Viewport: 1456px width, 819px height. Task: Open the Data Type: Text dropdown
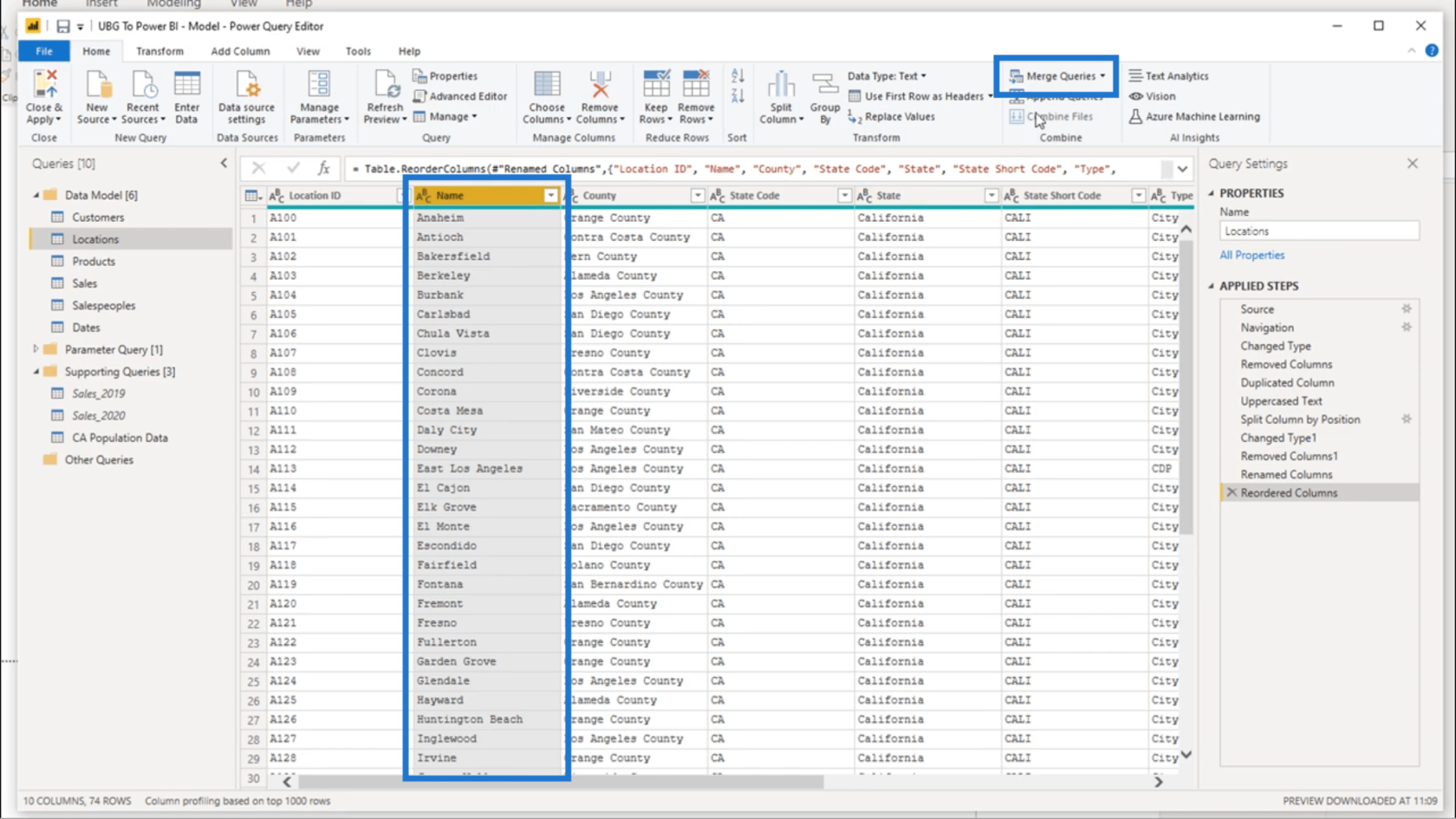click(887, 76)
